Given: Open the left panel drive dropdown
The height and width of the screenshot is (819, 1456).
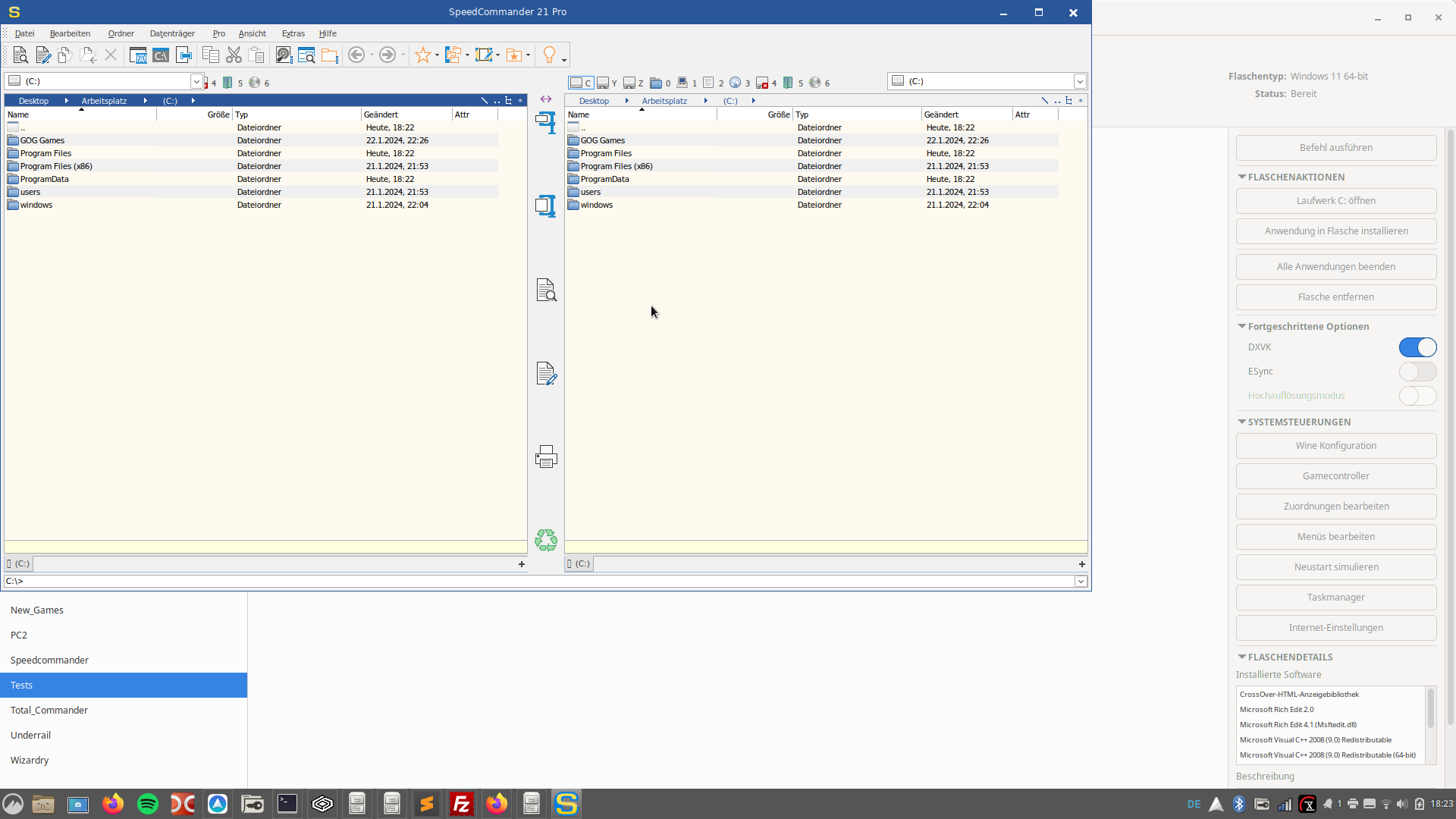Looking at the screenshot, I should click(196, 81).
